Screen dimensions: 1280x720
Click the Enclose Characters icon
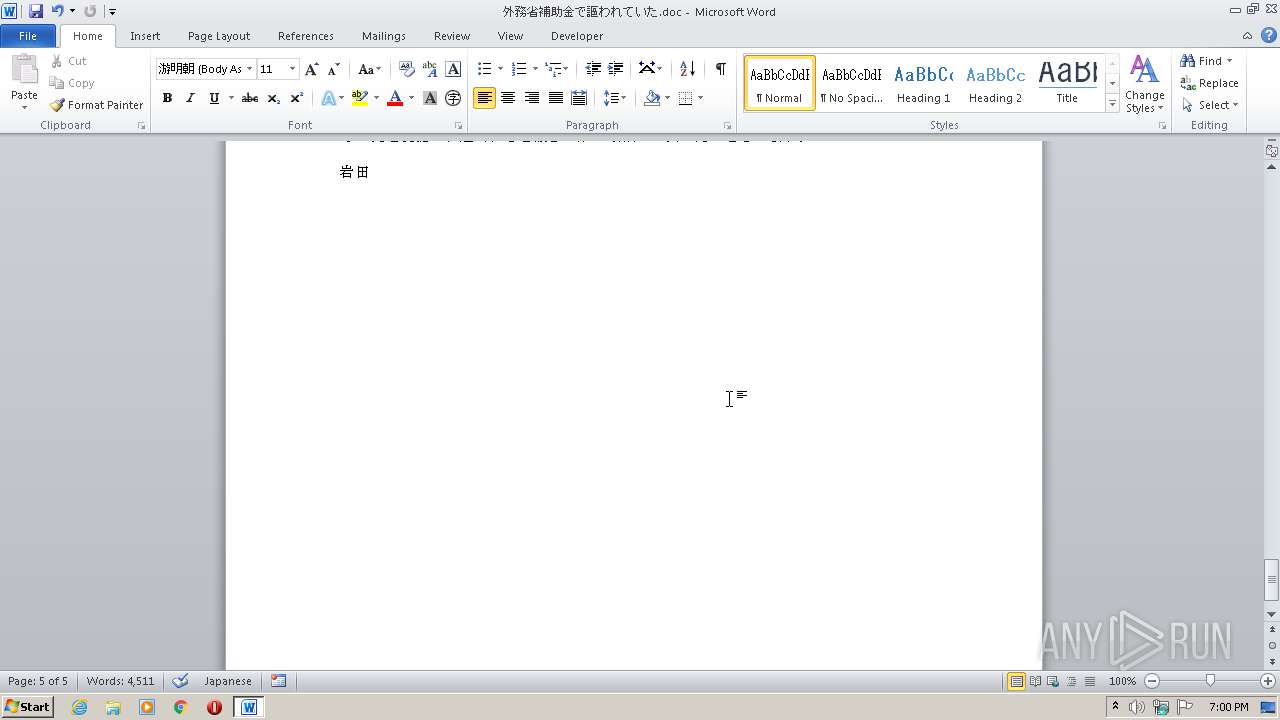tap(453, 98)
